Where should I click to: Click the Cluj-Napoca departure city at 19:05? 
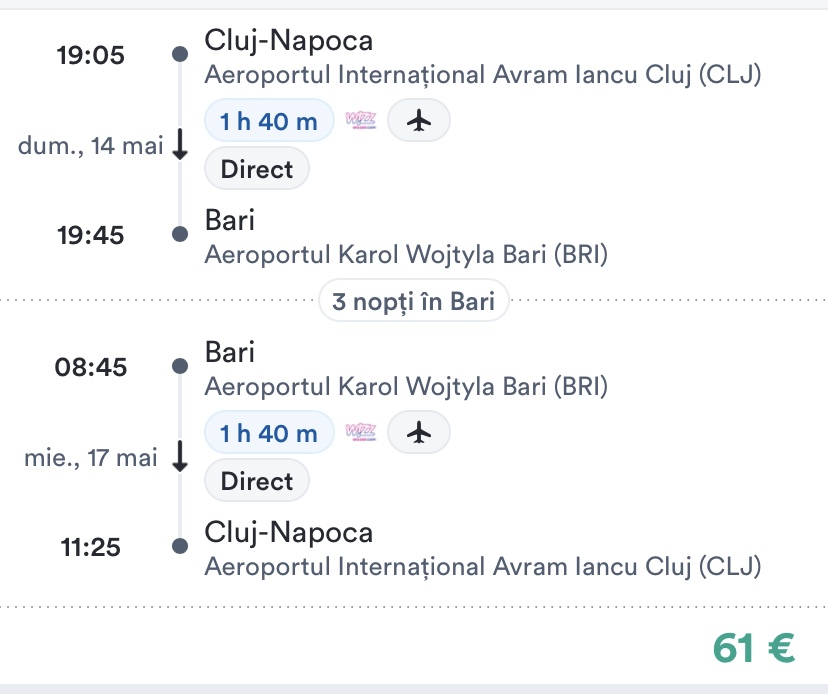pos(288,41)
